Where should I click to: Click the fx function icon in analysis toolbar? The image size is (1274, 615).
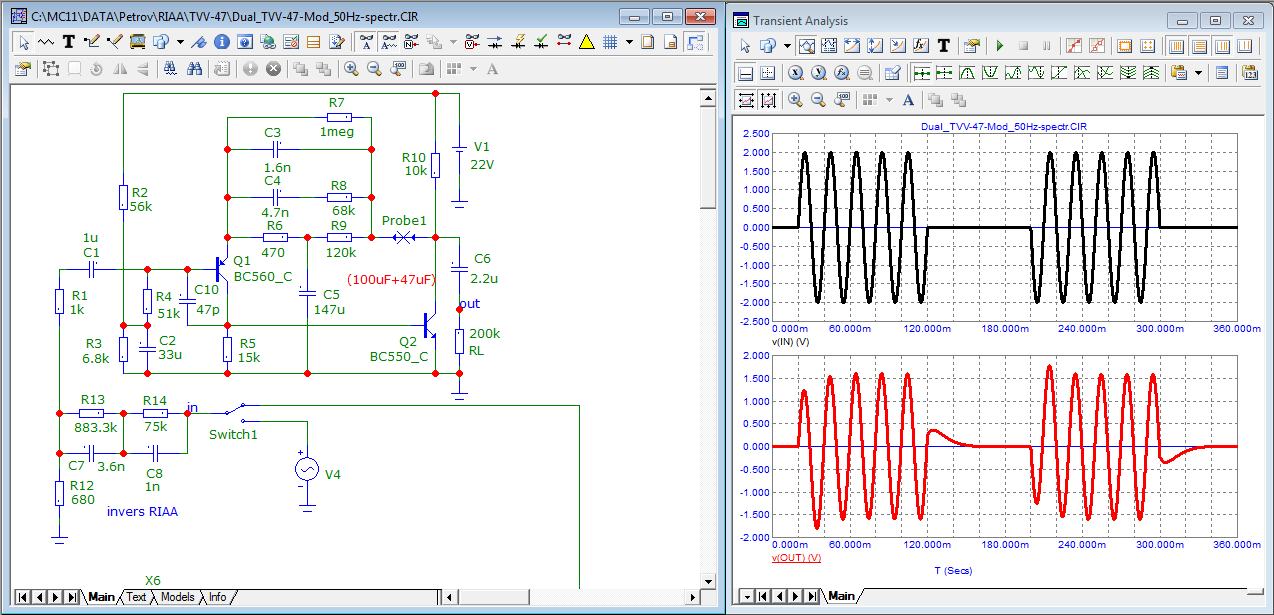click(x=921, y=46)
